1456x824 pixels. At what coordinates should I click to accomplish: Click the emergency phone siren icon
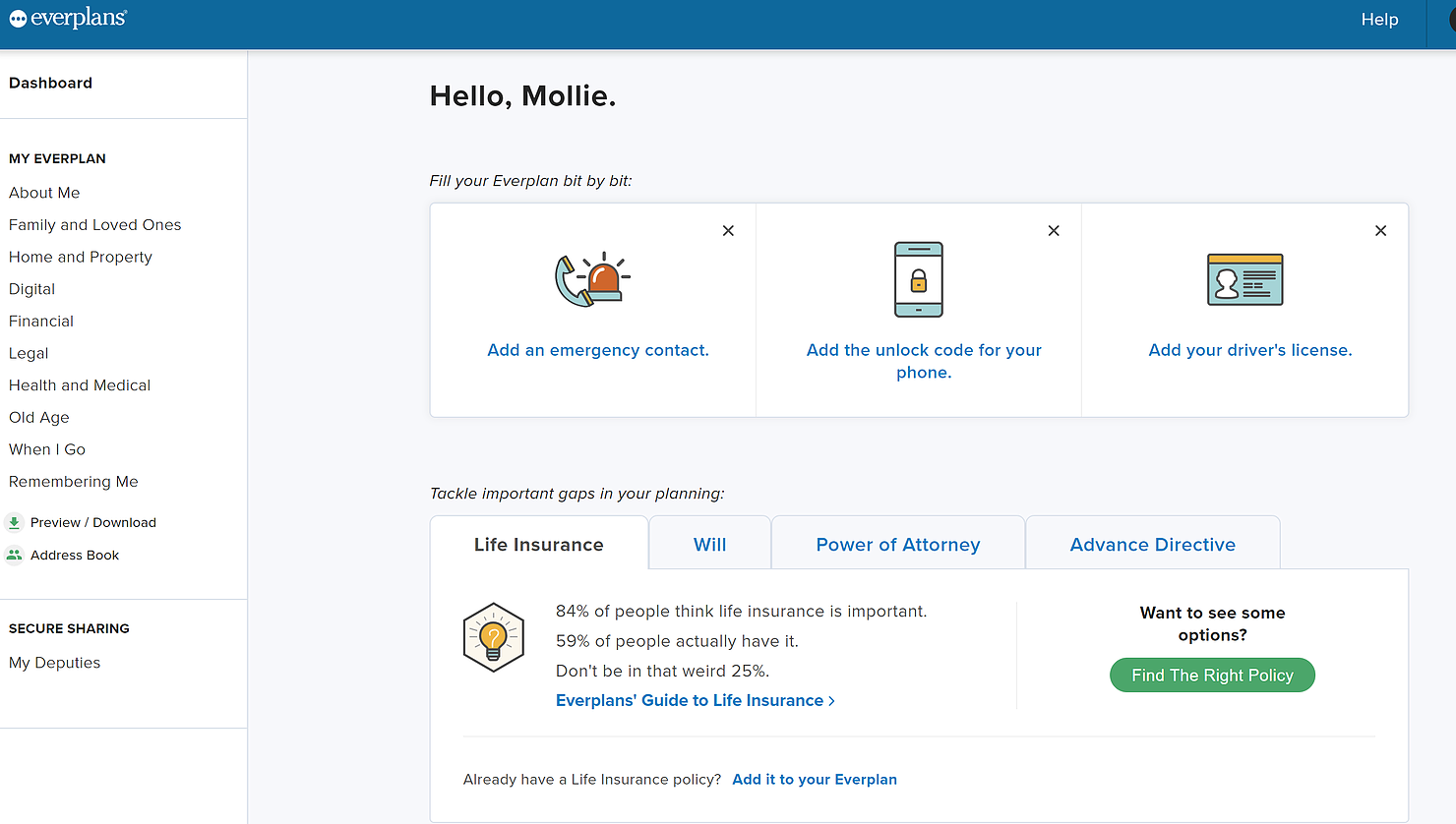click(x=592, y=279)
